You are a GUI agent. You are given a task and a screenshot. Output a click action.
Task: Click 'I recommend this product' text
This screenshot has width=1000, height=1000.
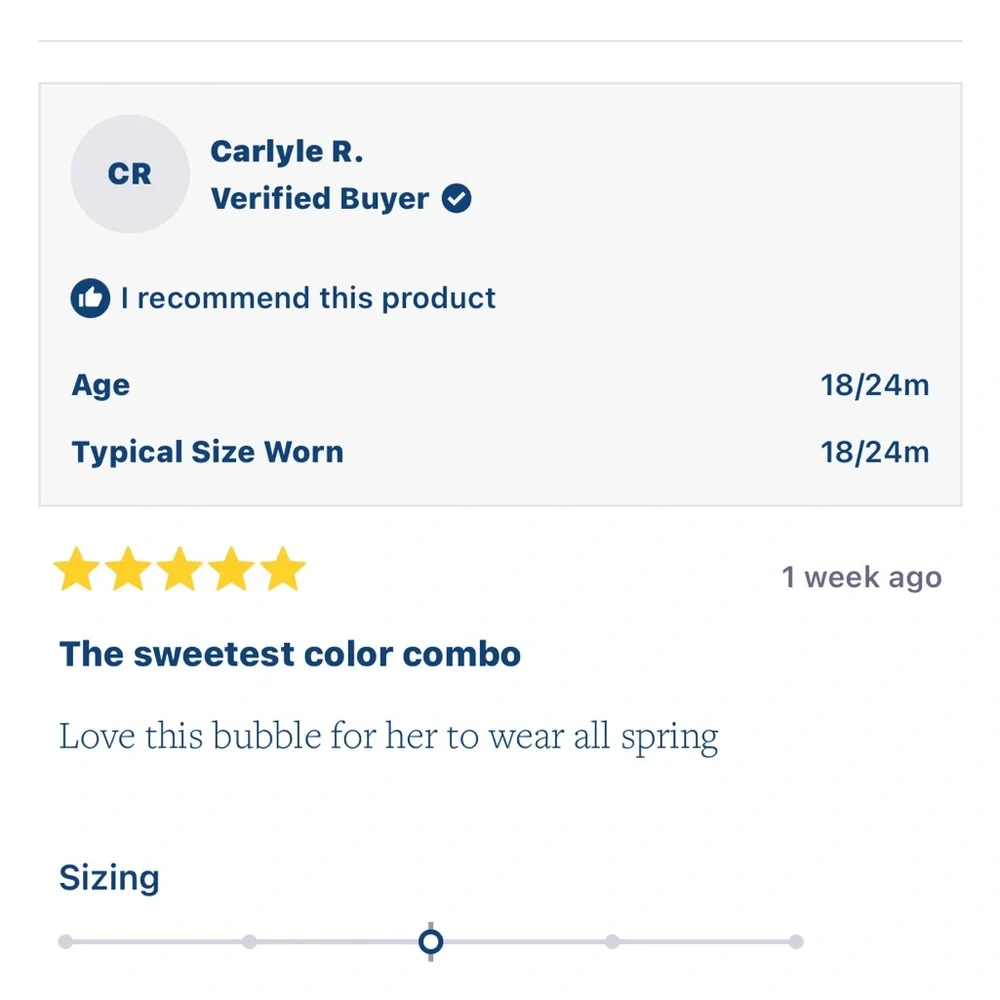pyautogui.click(x=308, y=298)
